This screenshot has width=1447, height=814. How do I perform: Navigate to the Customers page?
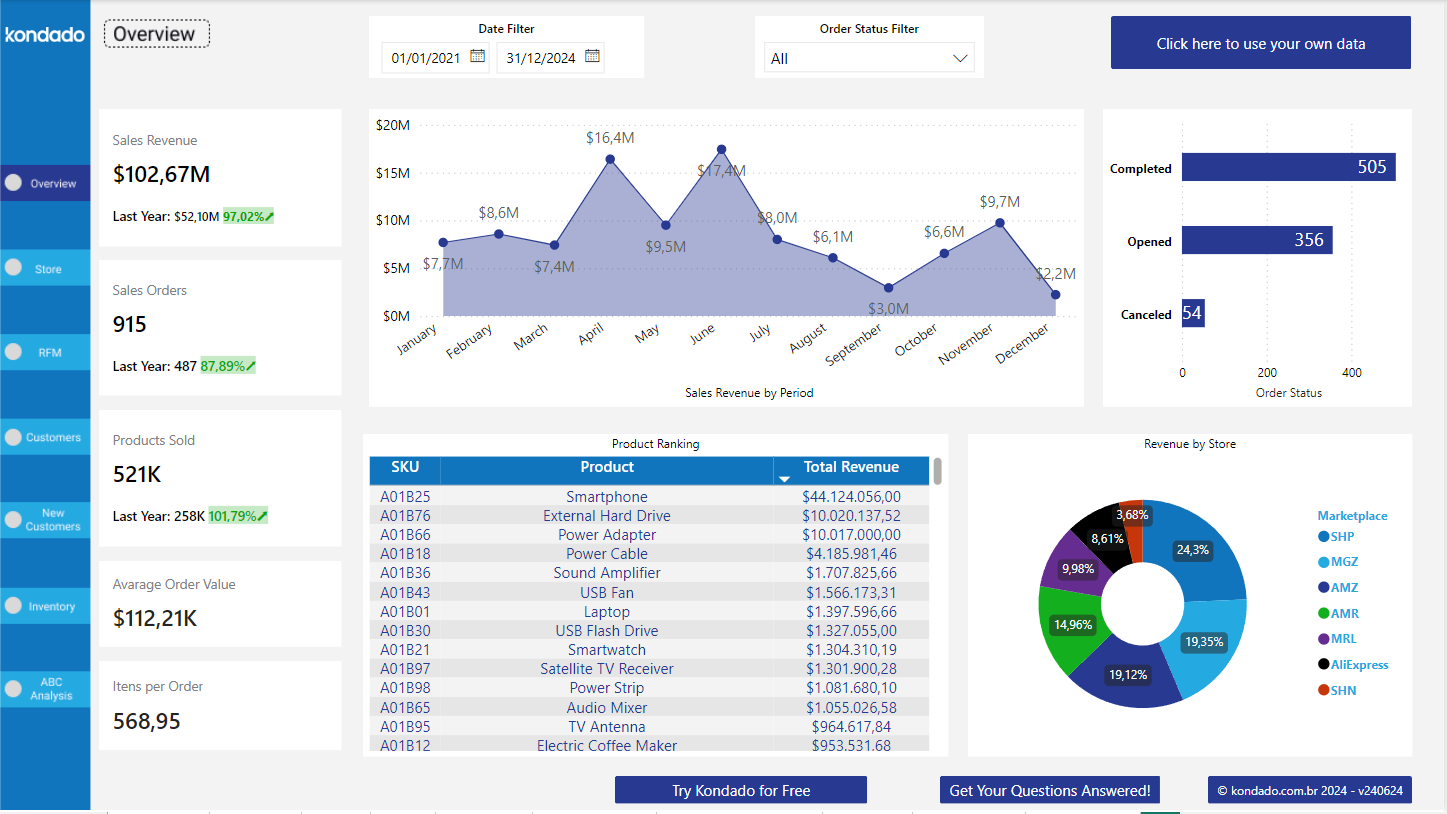[45, 437]
